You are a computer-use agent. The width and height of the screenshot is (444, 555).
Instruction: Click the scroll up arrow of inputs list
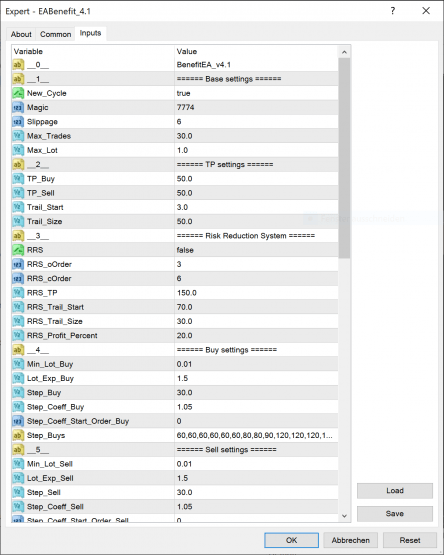point(344,52)
